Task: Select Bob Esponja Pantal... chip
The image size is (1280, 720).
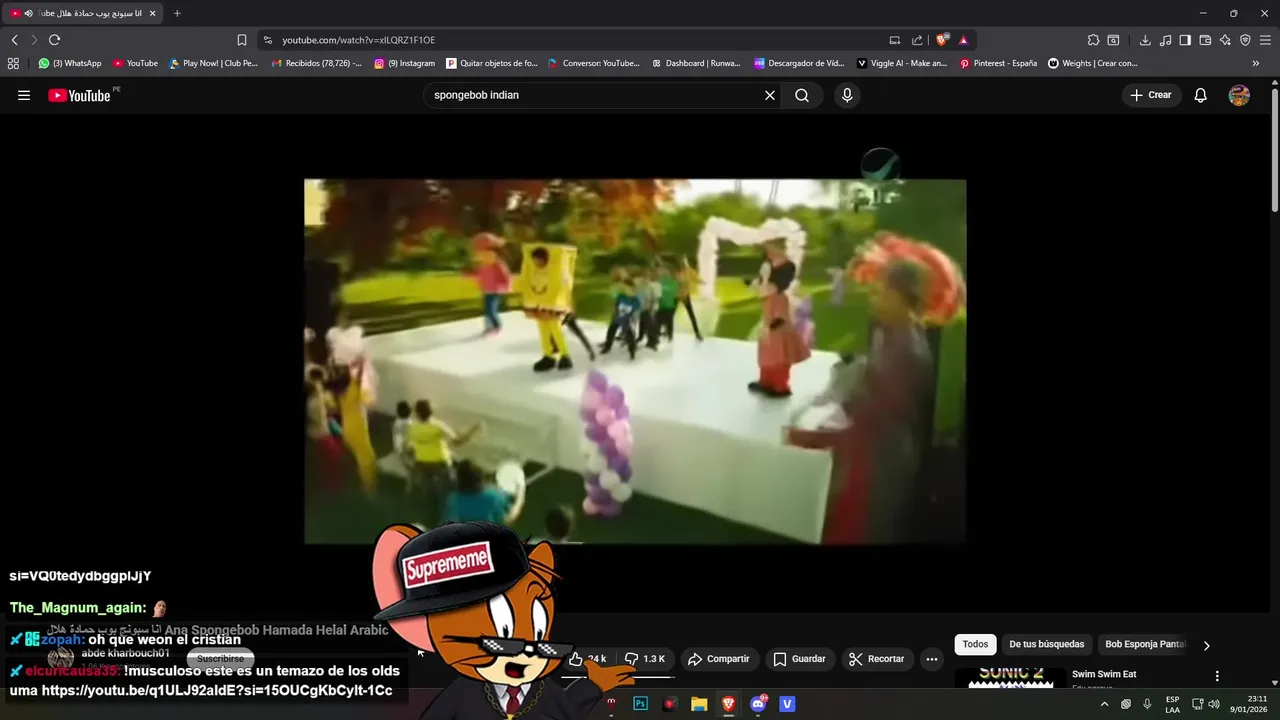Action: coord(1145,645)
